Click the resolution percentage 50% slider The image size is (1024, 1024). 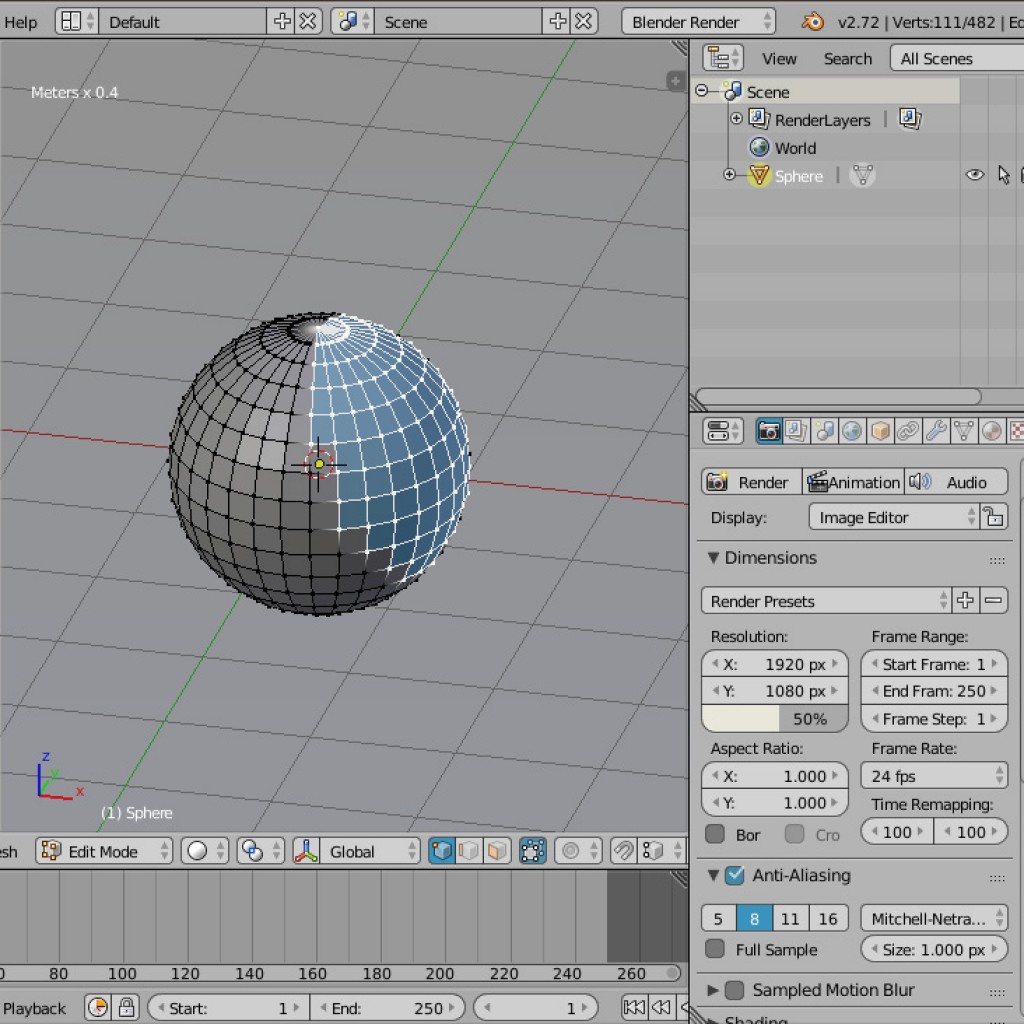[775, 719]
